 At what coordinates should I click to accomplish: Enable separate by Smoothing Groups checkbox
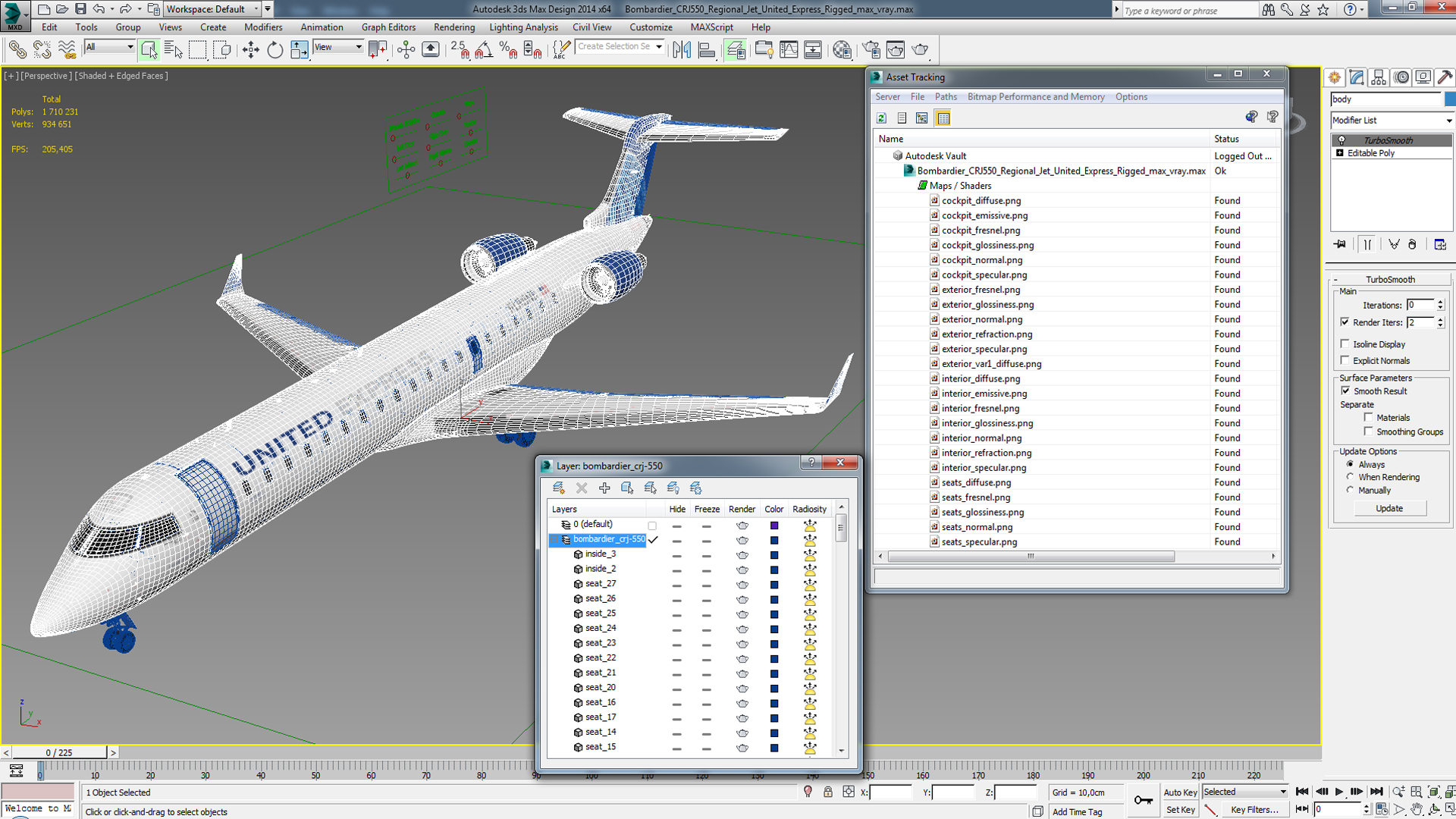[1369, 431]
